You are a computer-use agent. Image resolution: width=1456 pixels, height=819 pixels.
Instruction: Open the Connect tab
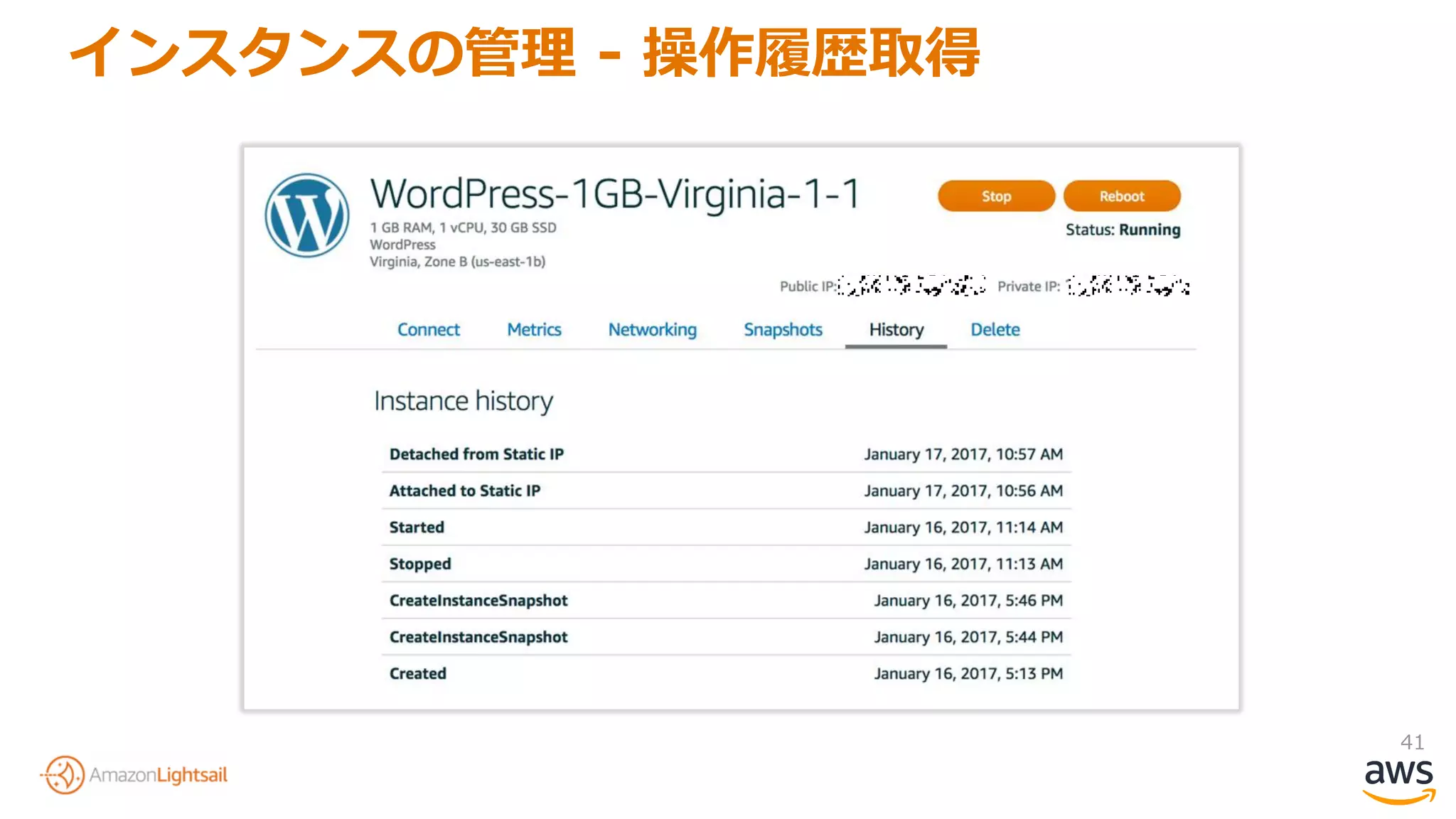click(428, 330)
